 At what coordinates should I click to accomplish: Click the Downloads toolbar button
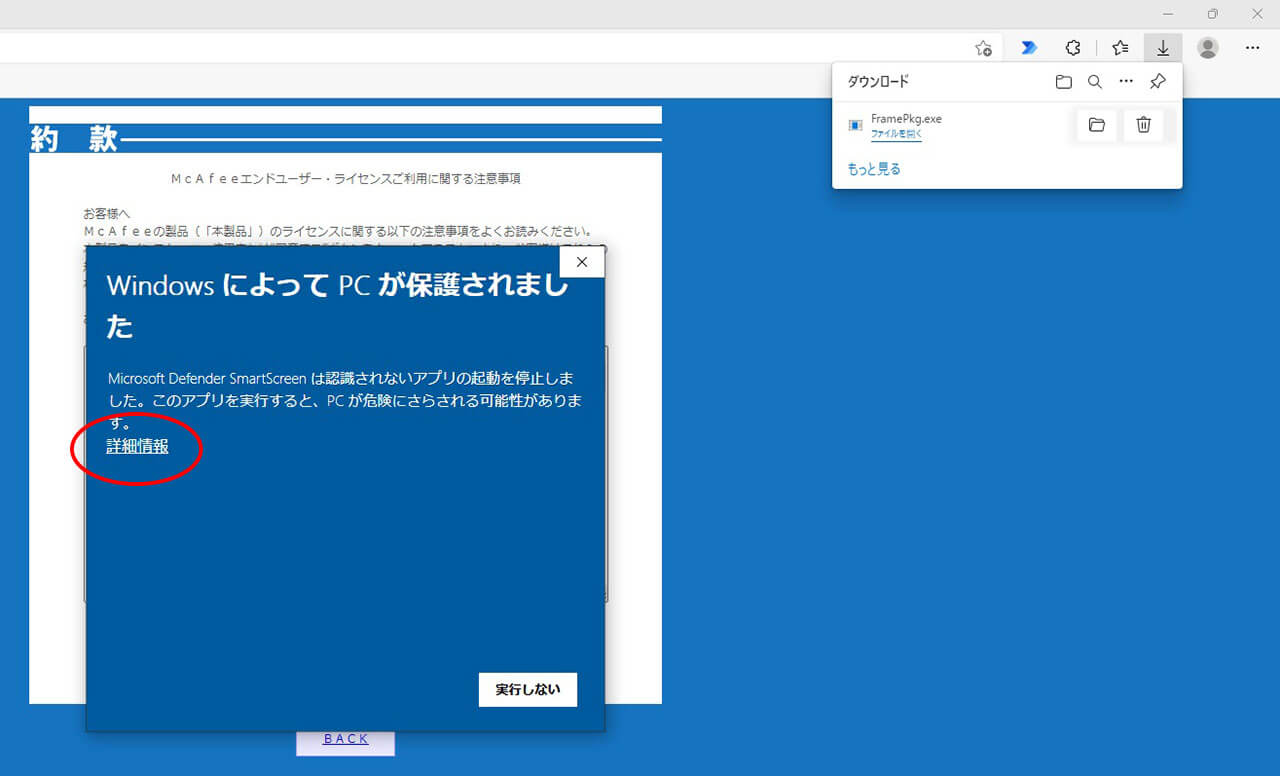pyautogui.click(x=1163, y=47)
